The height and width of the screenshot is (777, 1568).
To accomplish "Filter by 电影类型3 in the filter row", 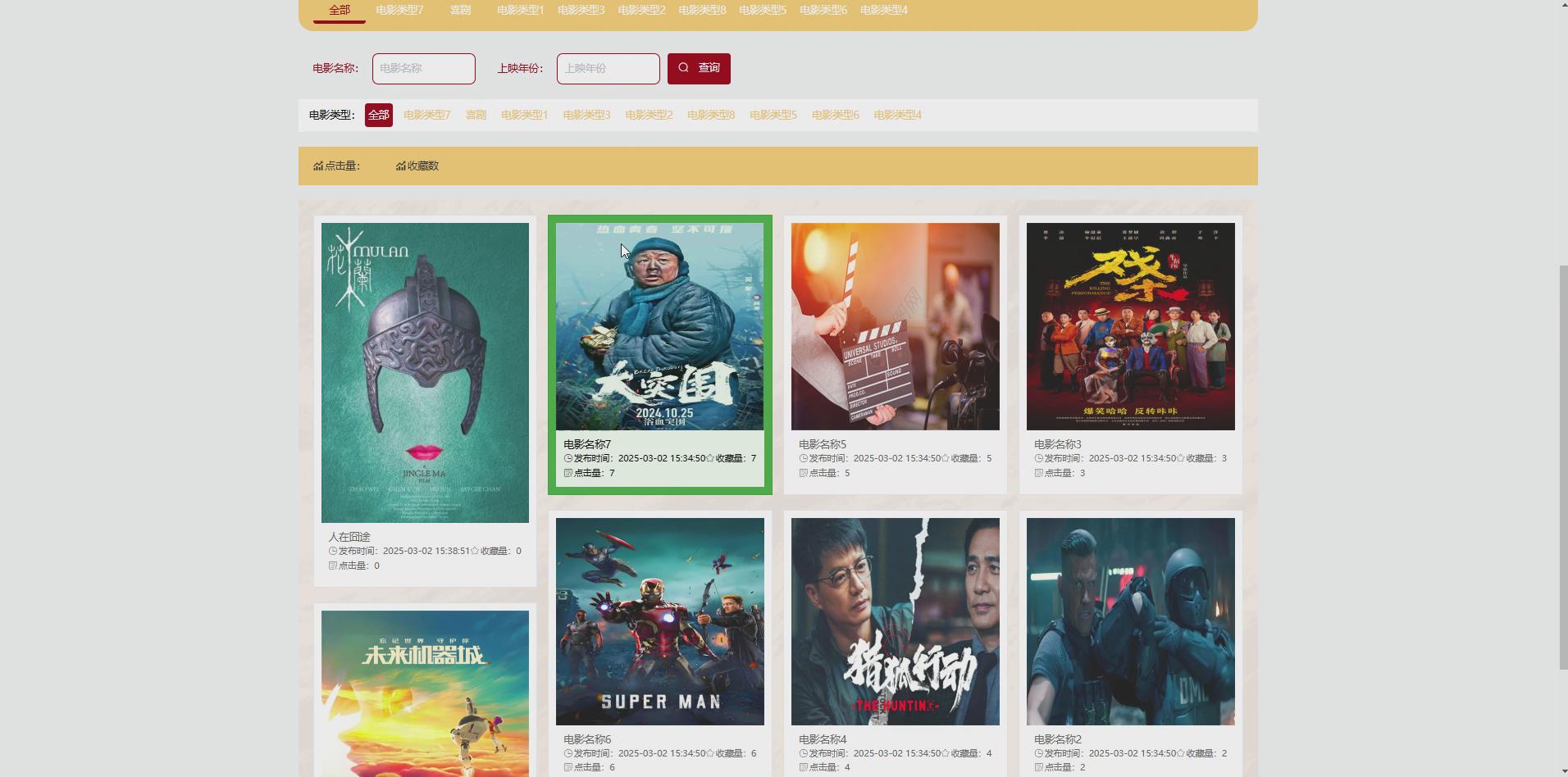I will click(x=587, y=116).
